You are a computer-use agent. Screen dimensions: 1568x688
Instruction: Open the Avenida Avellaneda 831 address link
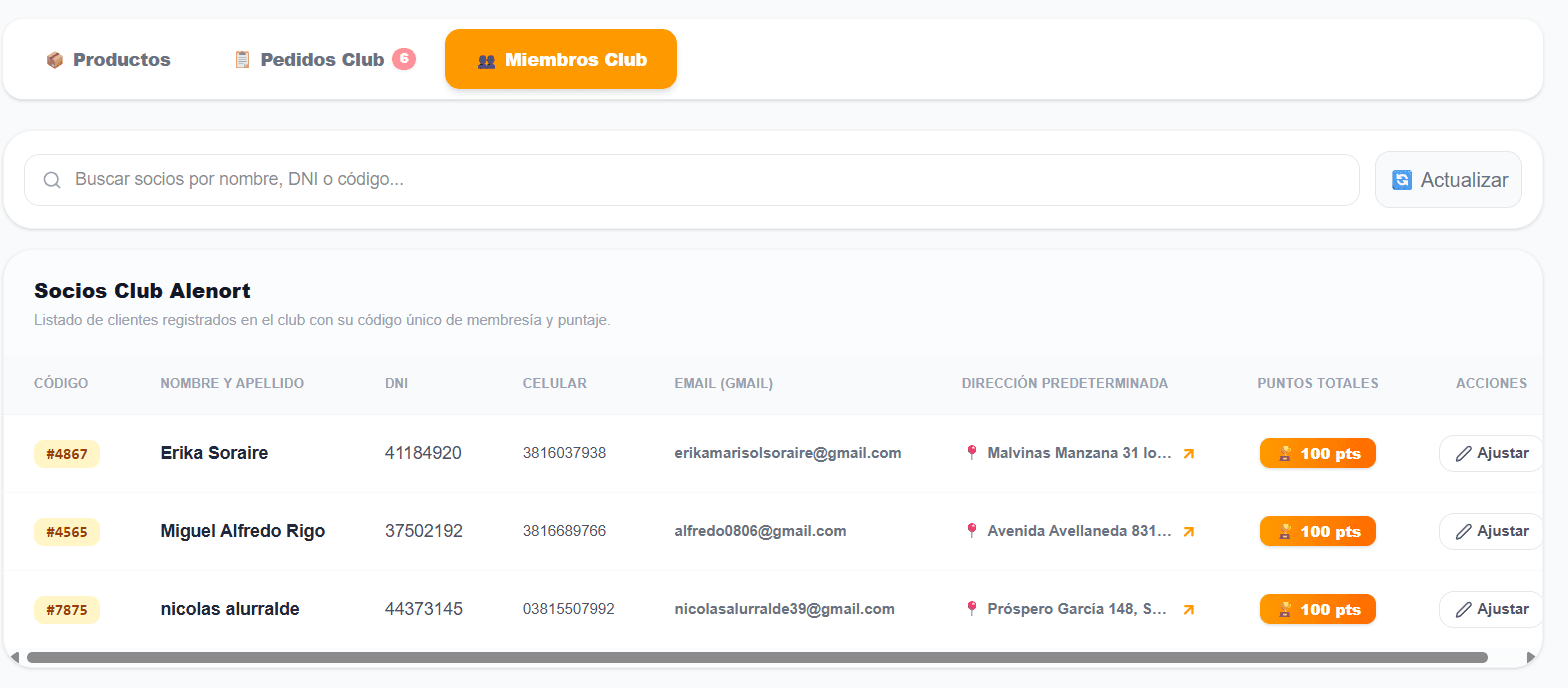coord(1080,531)
